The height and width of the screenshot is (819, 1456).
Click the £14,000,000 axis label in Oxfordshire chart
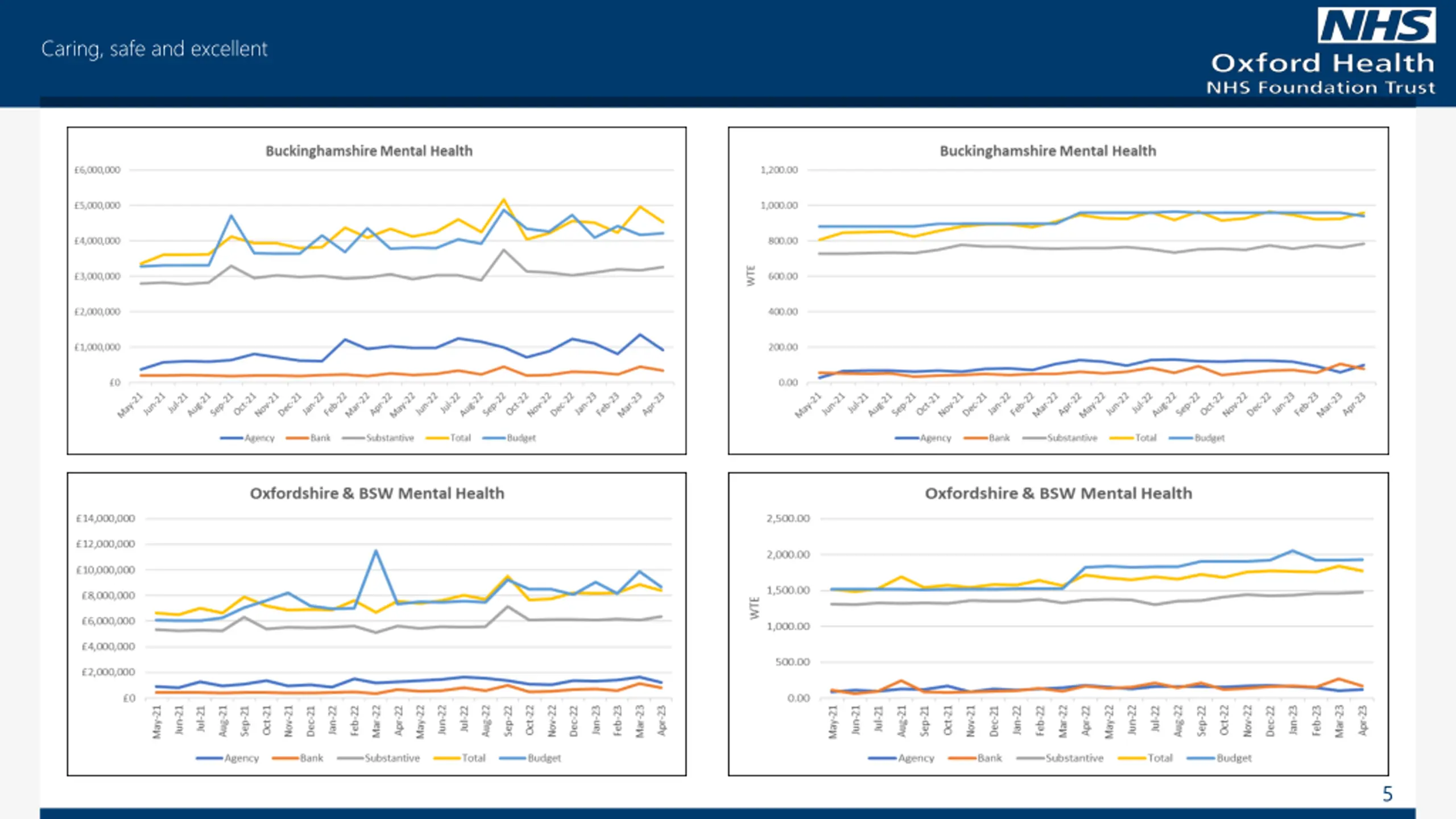(x=106, y=518)
